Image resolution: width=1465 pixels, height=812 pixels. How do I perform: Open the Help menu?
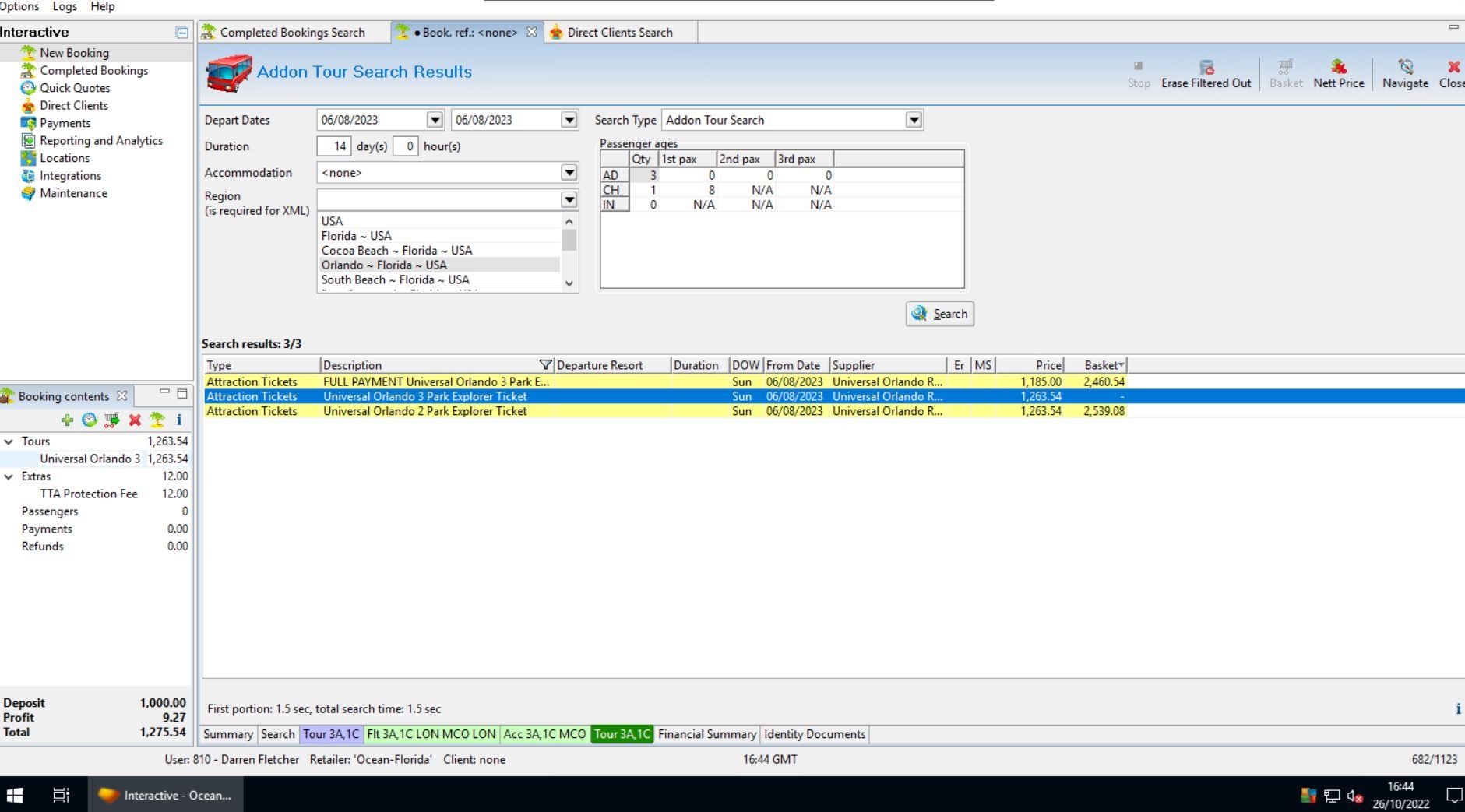click(103, 7)
